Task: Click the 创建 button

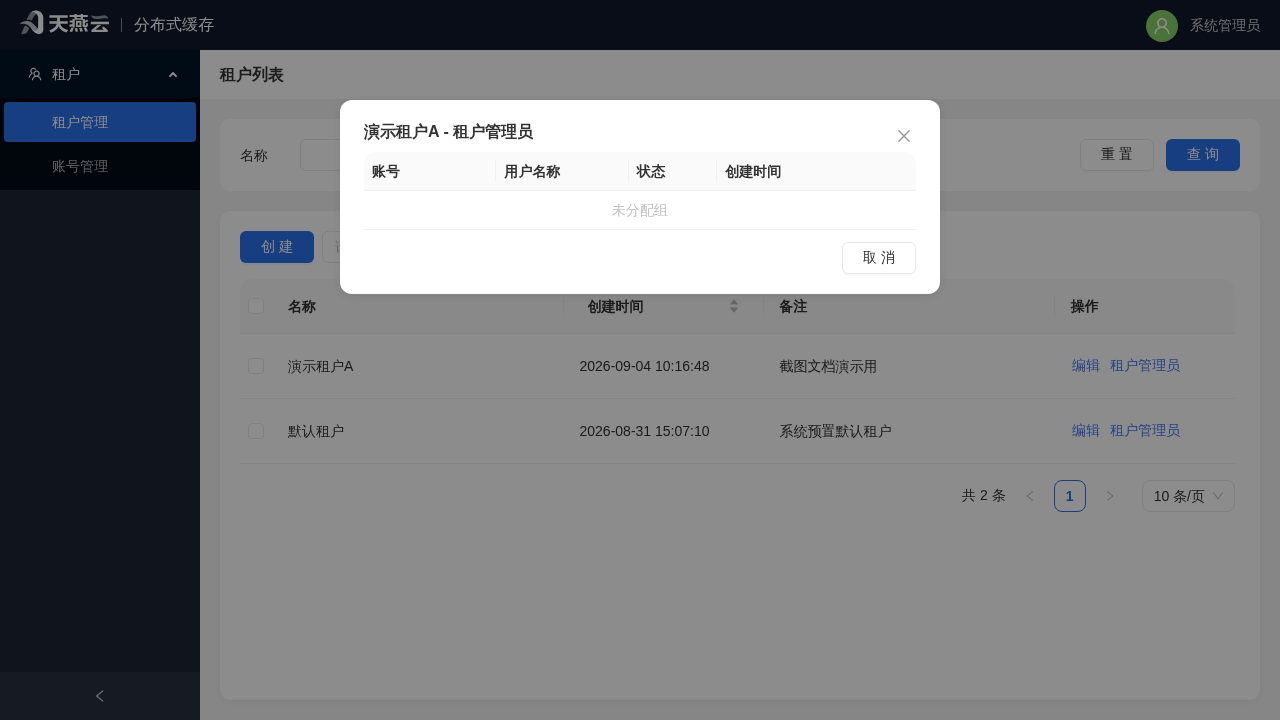Action: (x=277, y=247)
